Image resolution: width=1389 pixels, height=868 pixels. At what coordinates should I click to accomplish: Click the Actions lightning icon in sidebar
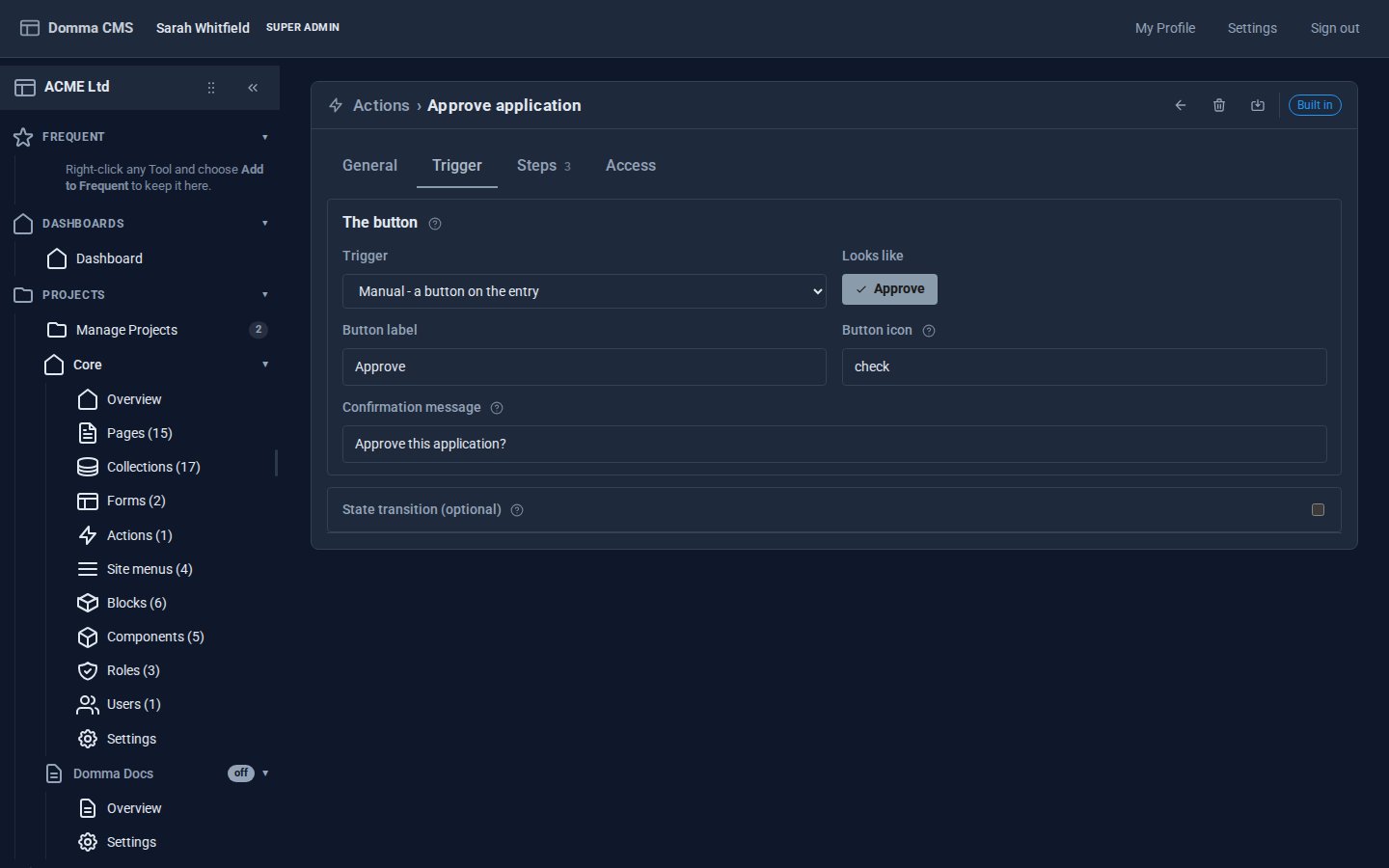click(x=88, y=535)
